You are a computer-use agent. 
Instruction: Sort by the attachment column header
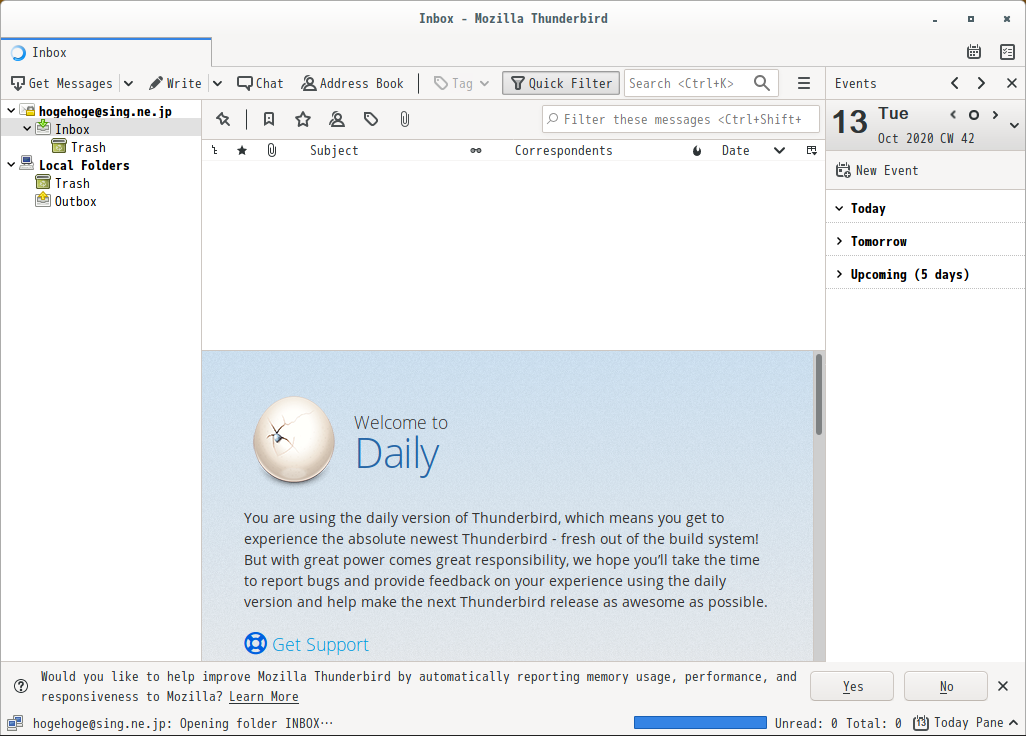coord(272,150)
